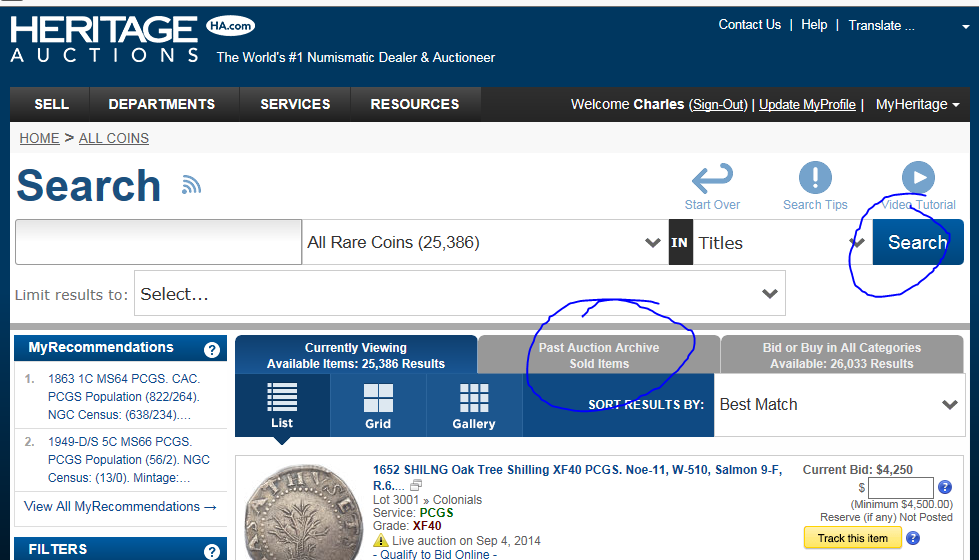Open MyRecommendations help question mark
This screenshot has width=979, height=560.
[x=212, y=350]
